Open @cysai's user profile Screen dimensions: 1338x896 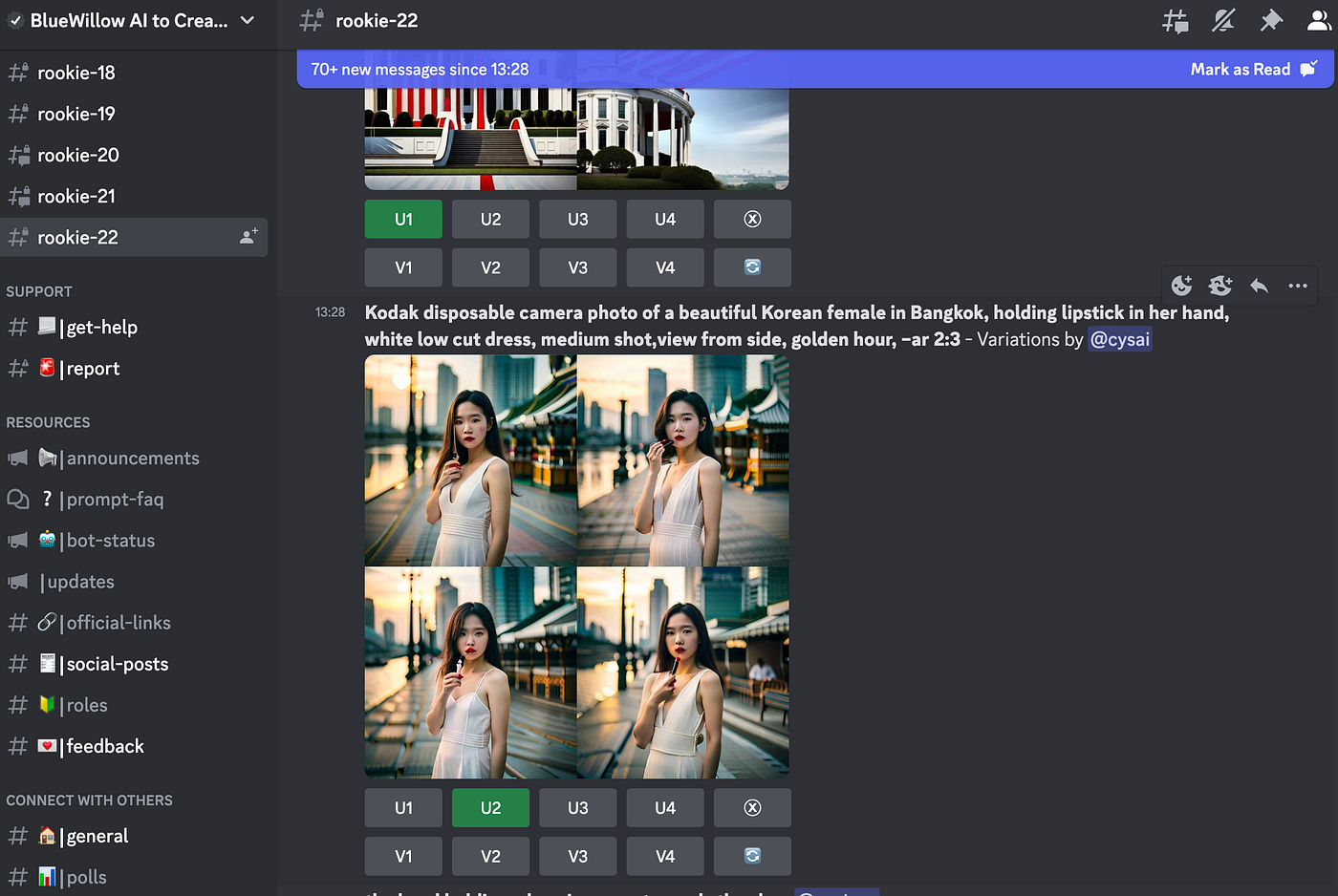coord(1119,338)
